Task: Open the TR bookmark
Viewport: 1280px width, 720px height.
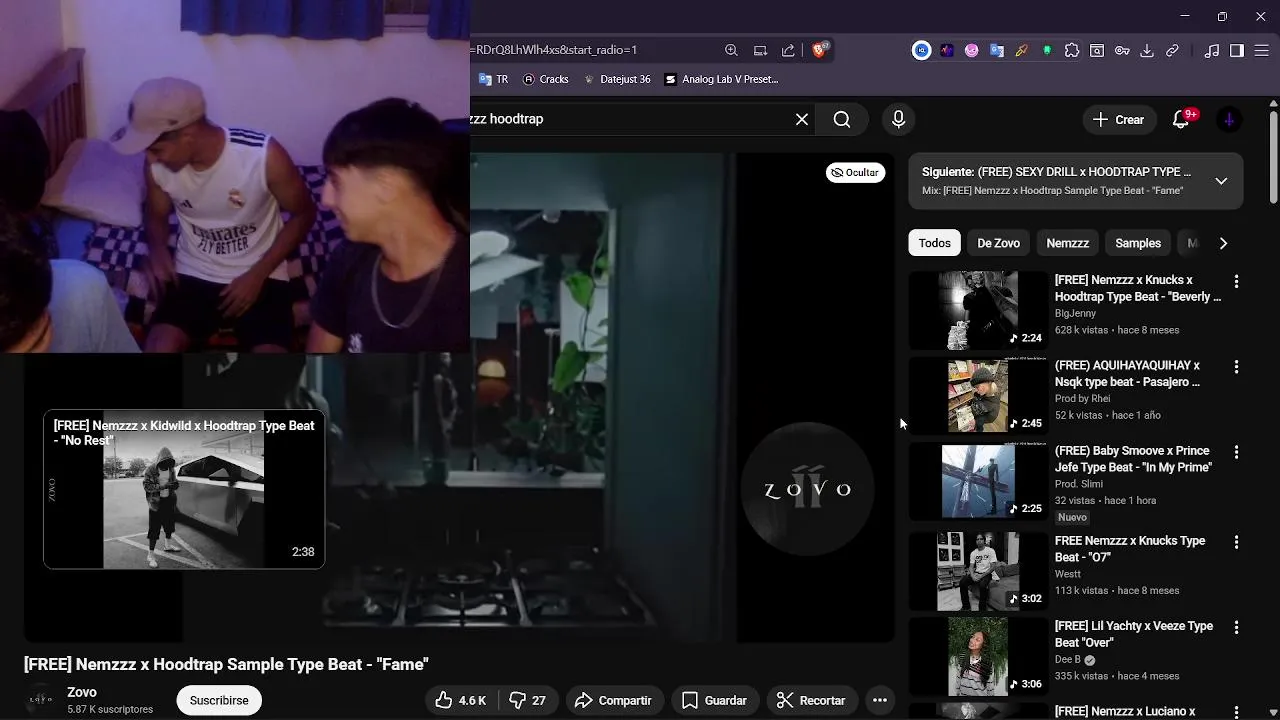Action: [x=494, y=79]
